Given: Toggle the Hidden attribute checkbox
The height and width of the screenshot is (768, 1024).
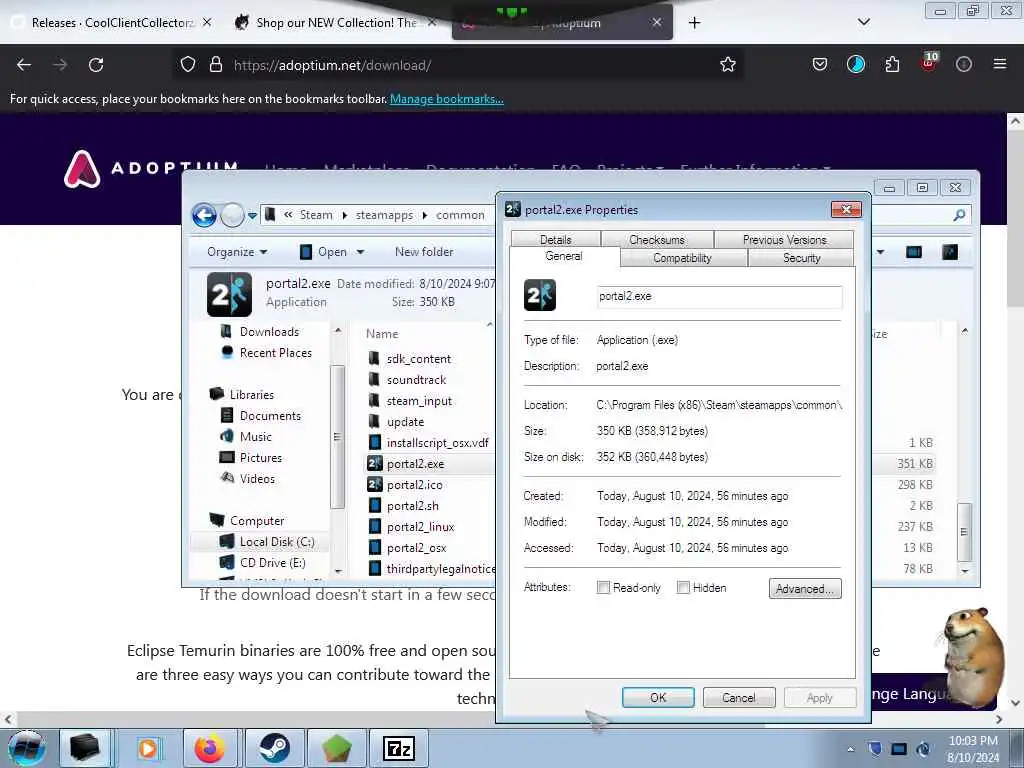Looking at the screenshot, I should (683, 588).
